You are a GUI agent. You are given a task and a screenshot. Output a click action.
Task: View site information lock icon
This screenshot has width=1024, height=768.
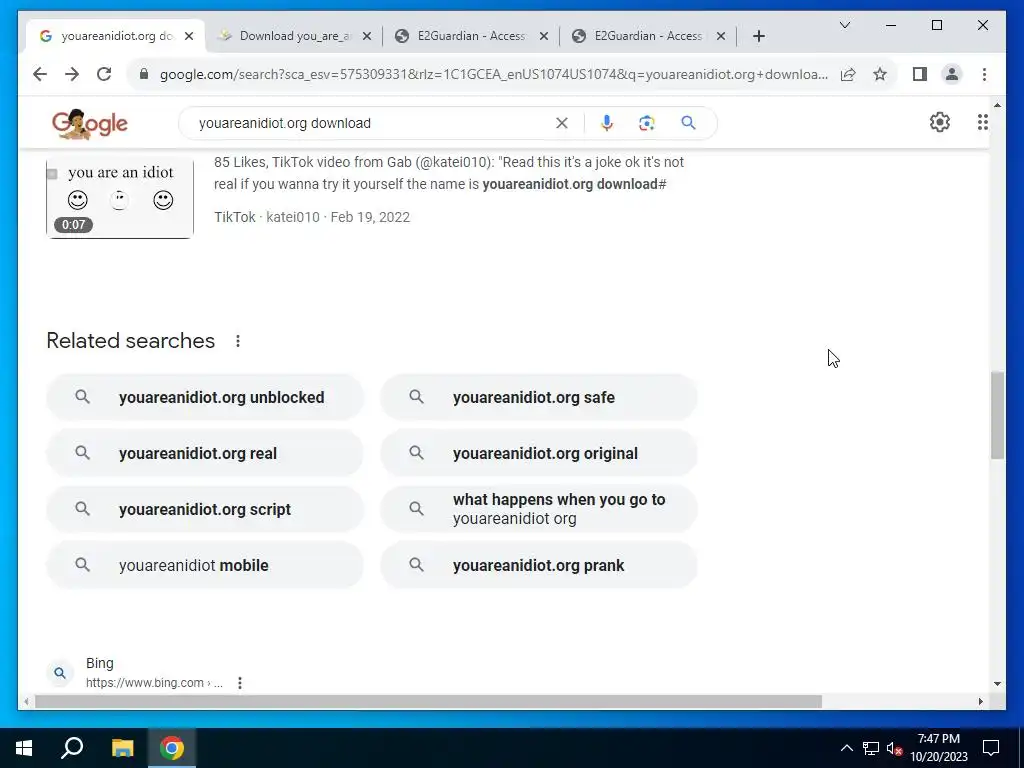(144, 74)
